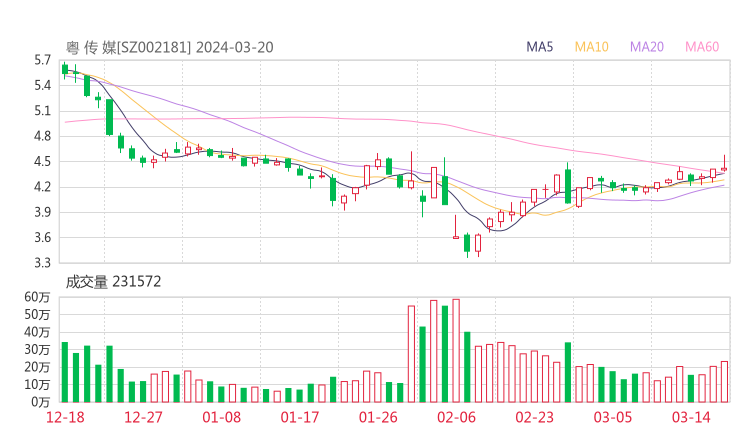Click the MA60 legend label

[x=702, y=47]
